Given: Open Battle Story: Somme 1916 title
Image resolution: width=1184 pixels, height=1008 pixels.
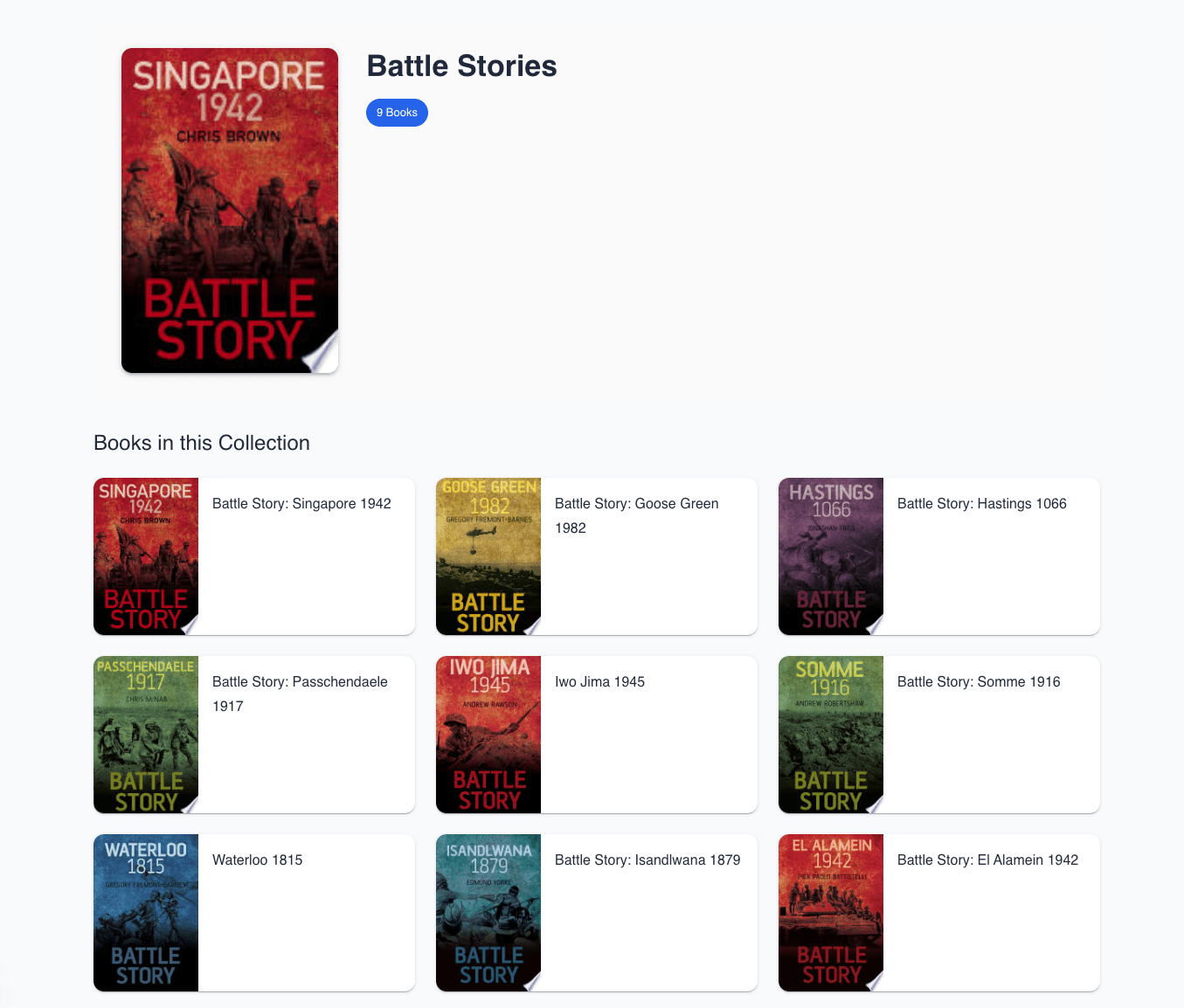Looking at the screenshot, I should [979, 682].
